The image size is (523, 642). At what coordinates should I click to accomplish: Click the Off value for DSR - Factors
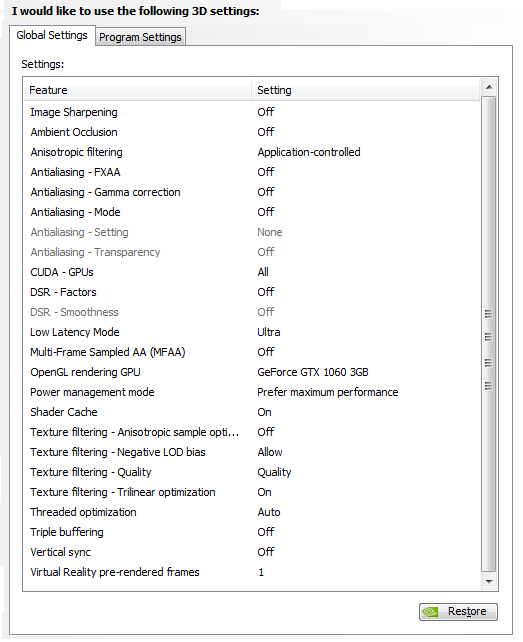265,292
